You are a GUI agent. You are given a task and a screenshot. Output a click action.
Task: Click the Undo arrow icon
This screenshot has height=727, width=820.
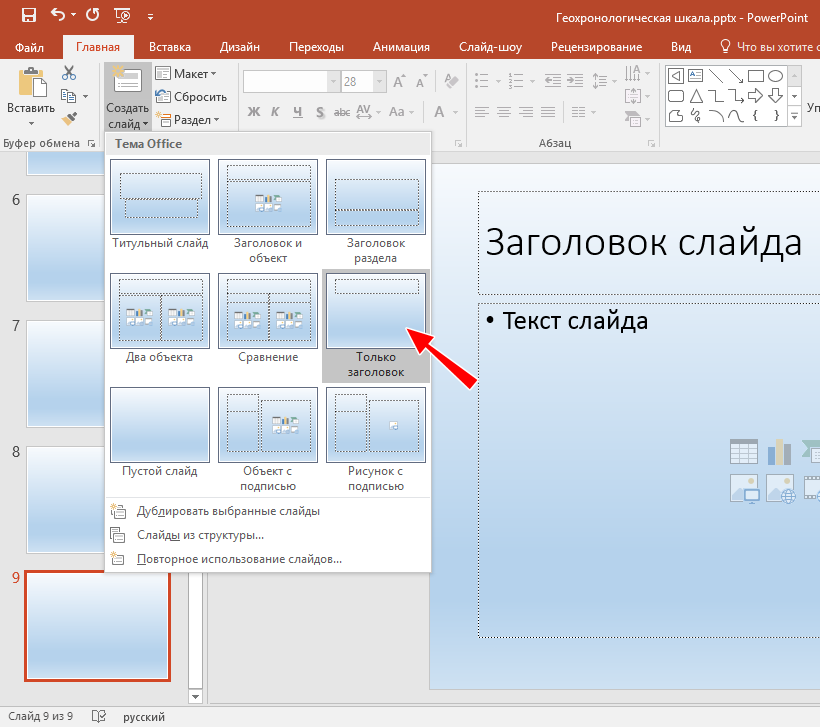coord(59,16)
